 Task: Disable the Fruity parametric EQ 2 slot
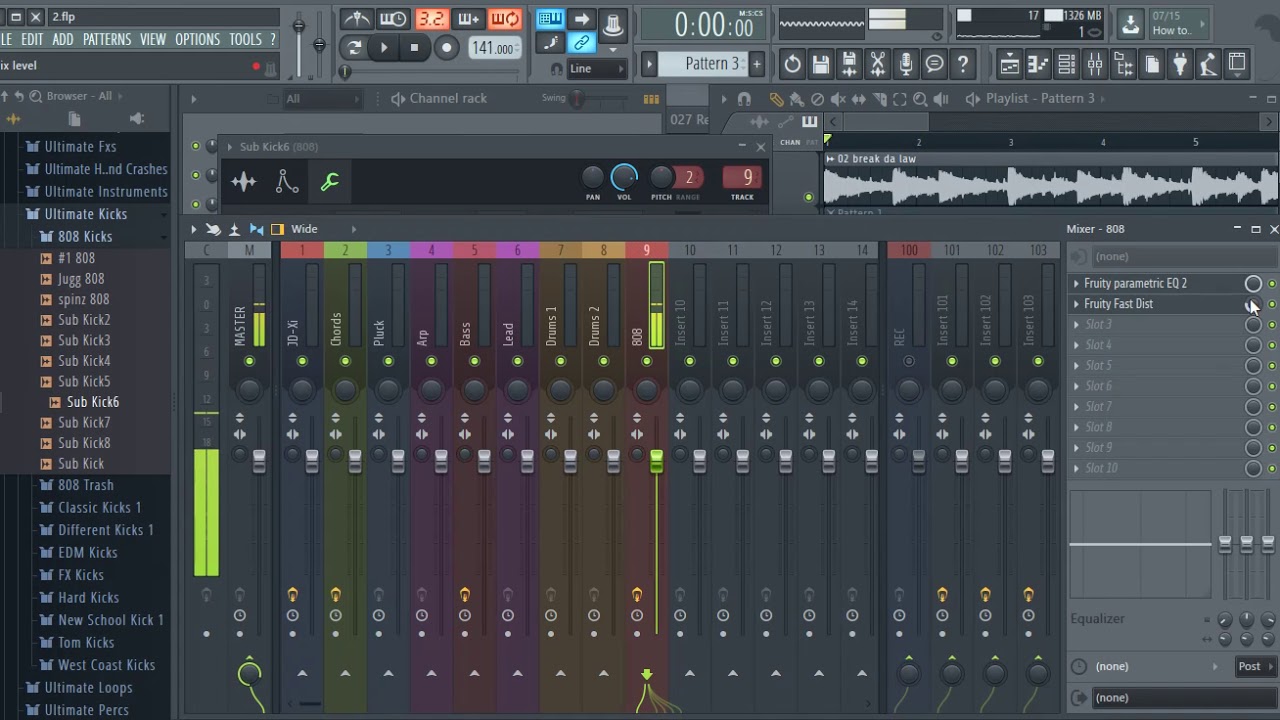pyautogui.click(x=1272, y=284)
